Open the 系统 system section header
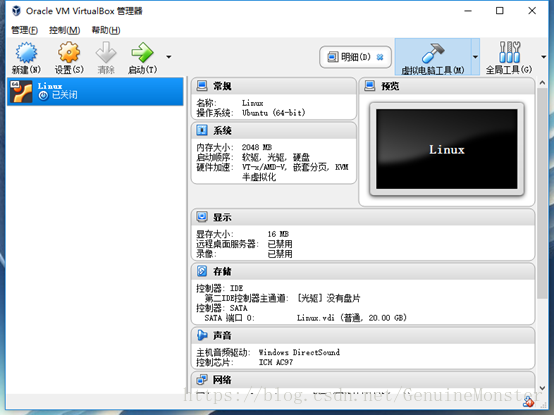Image resolution: width=554 pixels, height=415 pixels. (274, 130)
